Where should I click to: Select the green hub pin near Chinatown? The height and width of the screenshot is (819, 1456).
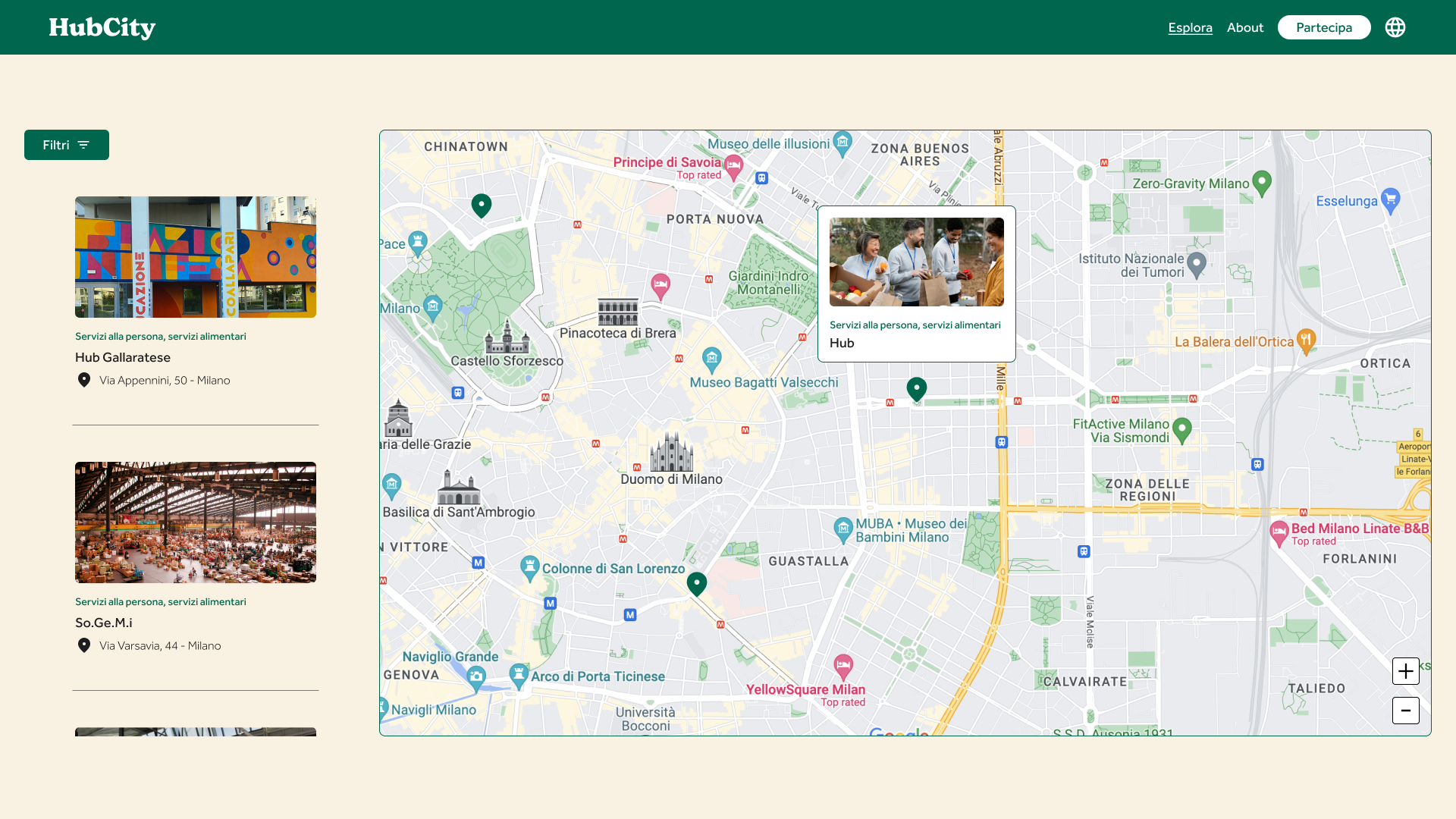click(x=482, y=206)
